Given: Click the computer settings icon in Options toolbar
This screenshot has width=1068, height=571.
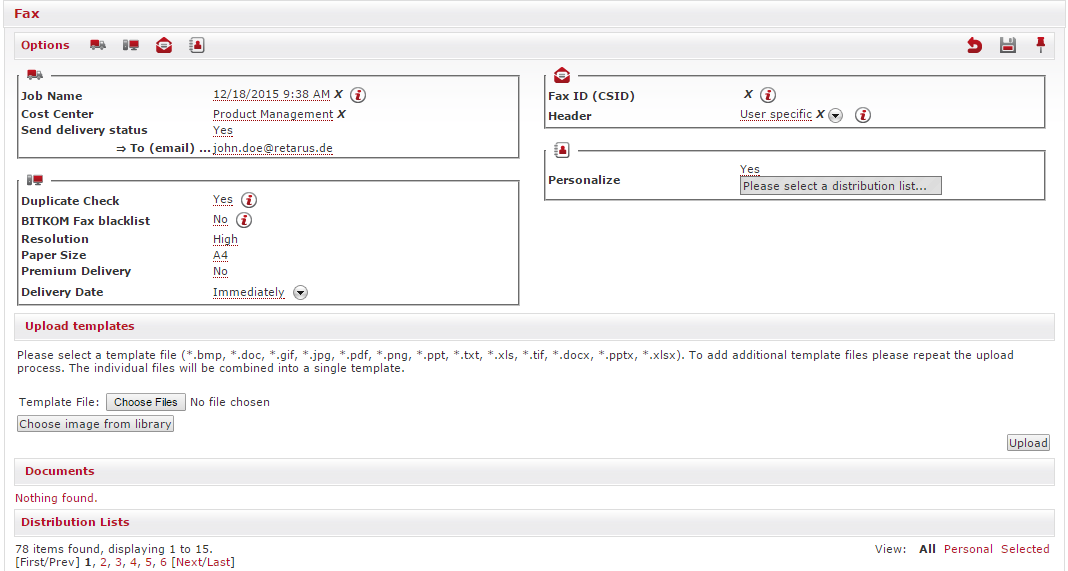Looking at the screenshot, I should (131, 45).
